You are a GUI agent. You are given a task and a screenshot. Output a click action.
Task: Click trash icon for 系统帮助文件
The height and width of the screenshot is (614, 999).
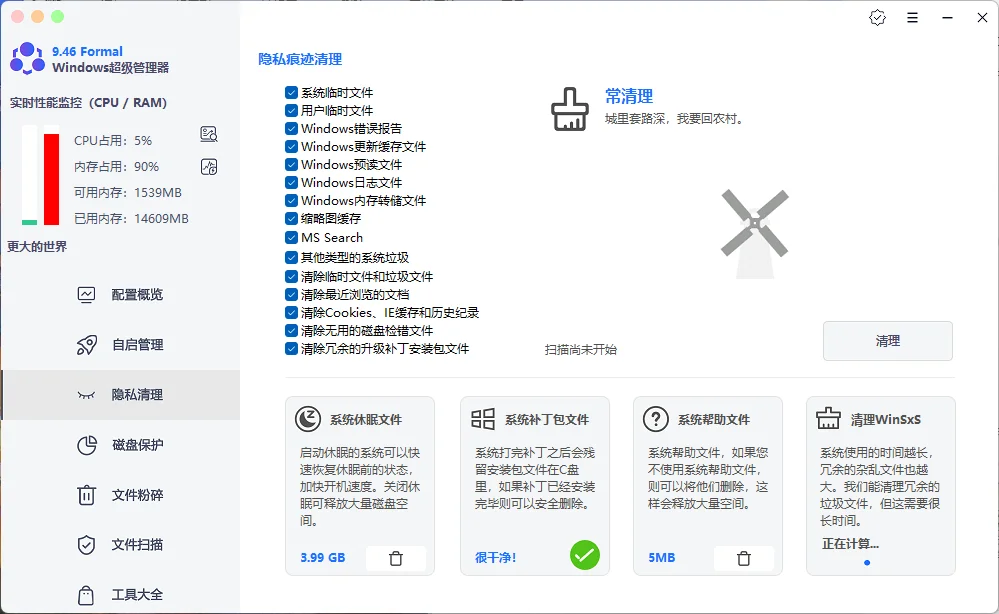(x=744, y=560)
